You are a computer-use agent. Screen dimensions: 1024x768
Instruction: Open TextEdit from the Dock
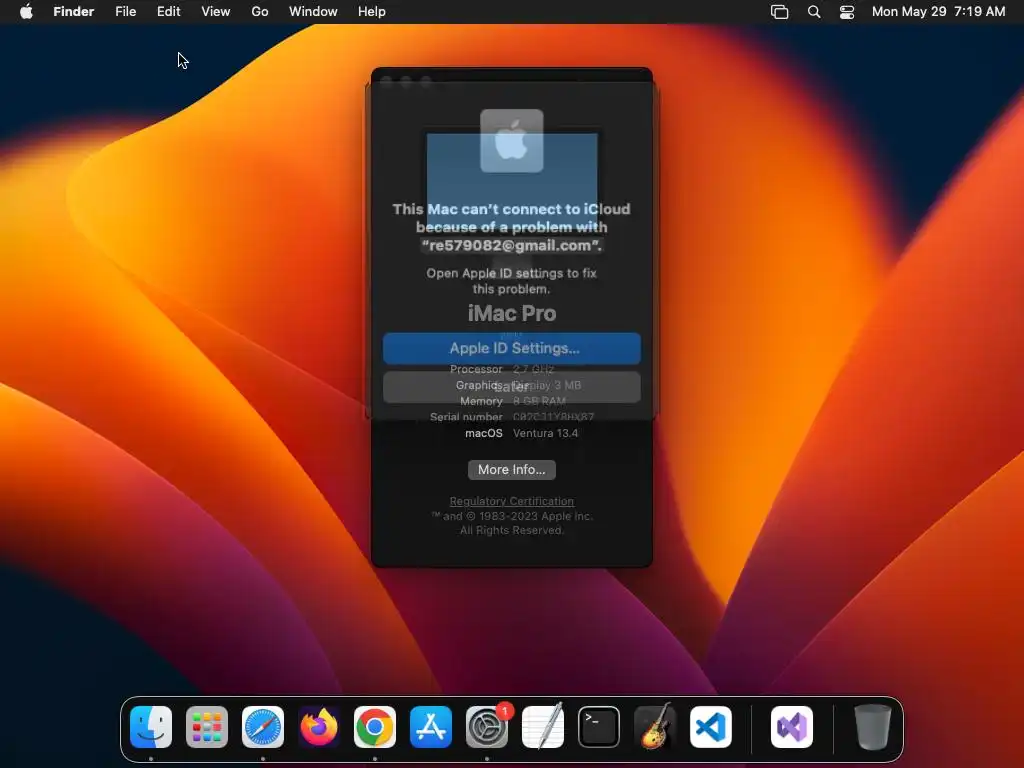pos(543,727)
